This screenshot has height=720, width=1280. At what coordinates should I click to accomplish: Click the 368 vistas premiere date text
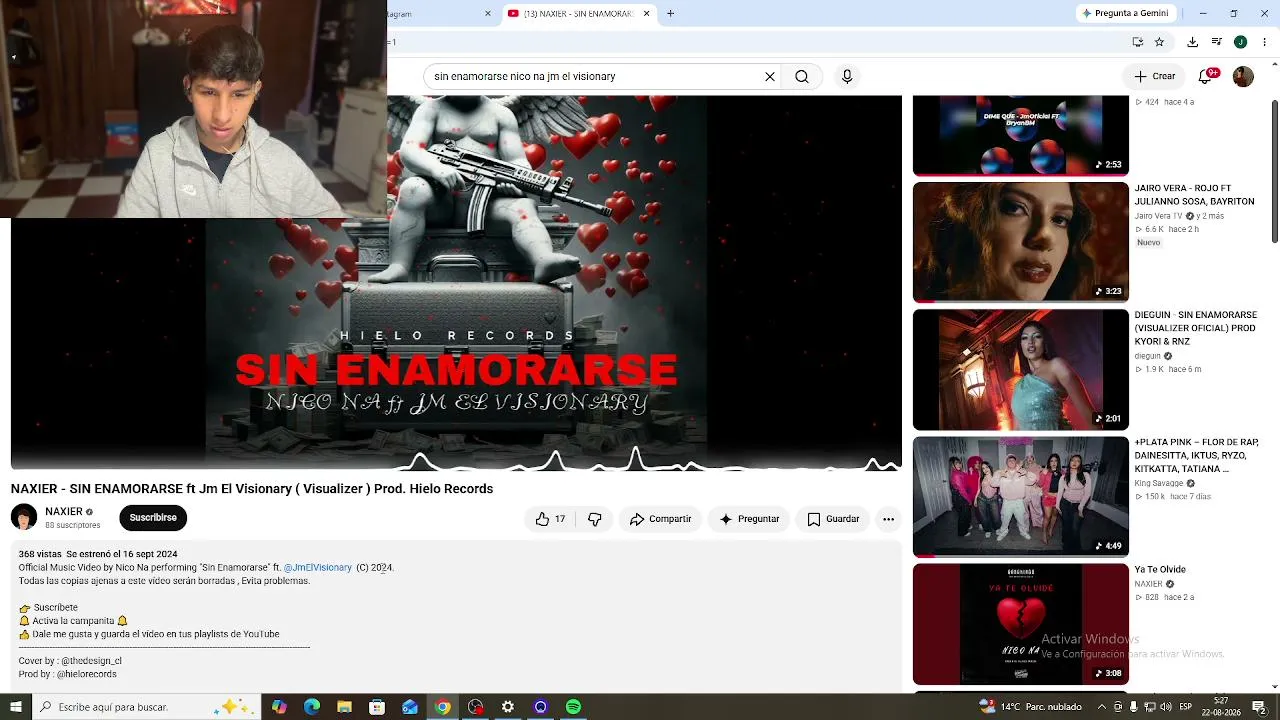98,554
